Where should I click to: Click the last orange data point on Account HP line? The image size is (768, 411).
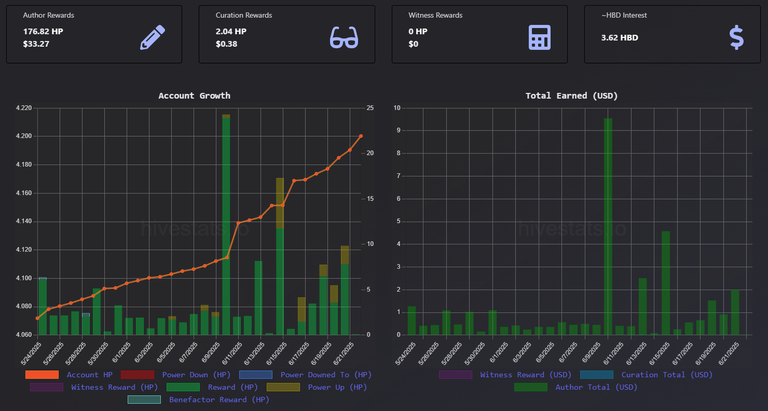tap(361, 136)
